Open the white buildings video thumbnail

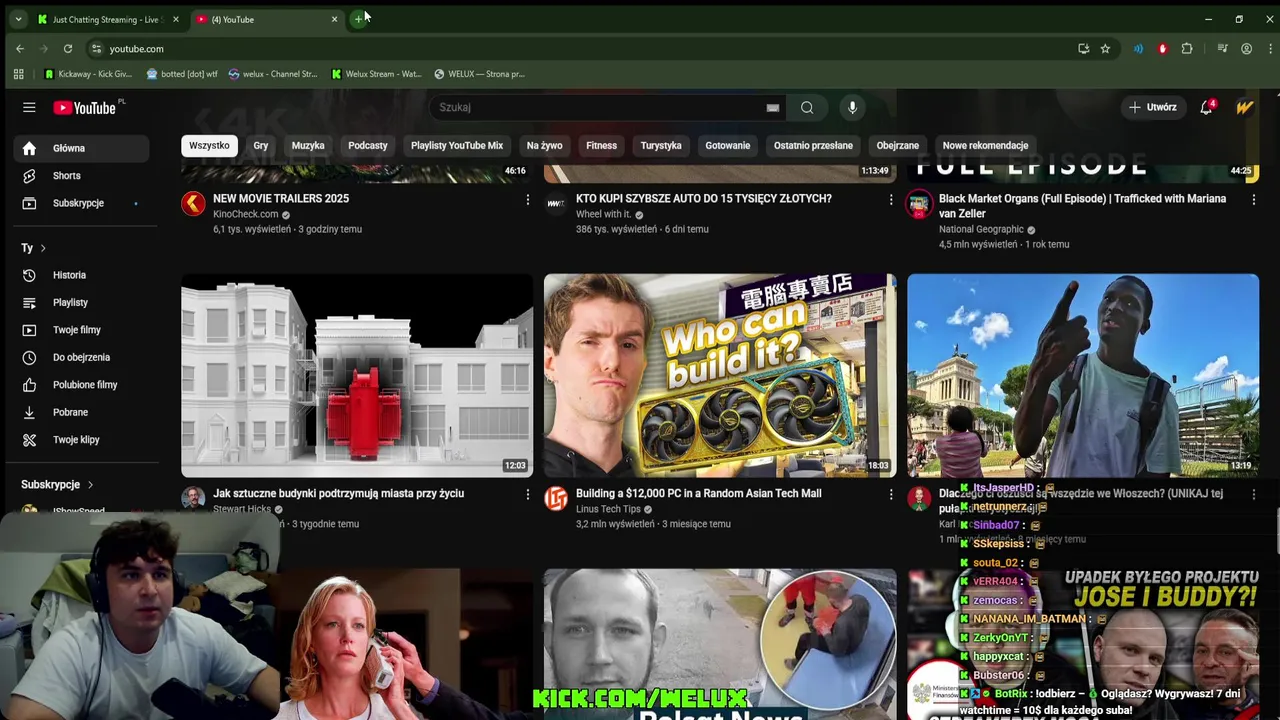coord(357,375)
